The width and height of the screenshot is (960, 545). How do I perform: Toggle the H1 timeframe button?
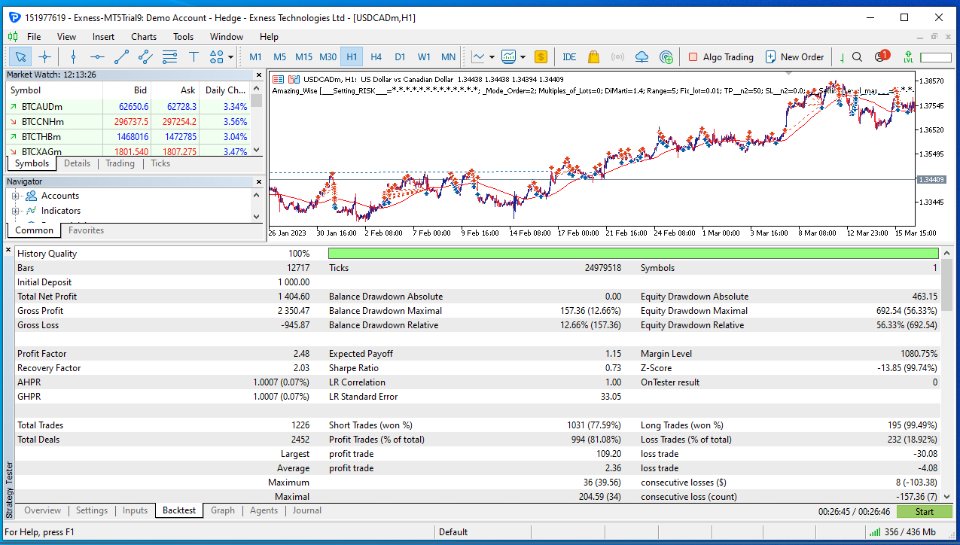pos(351,57)
